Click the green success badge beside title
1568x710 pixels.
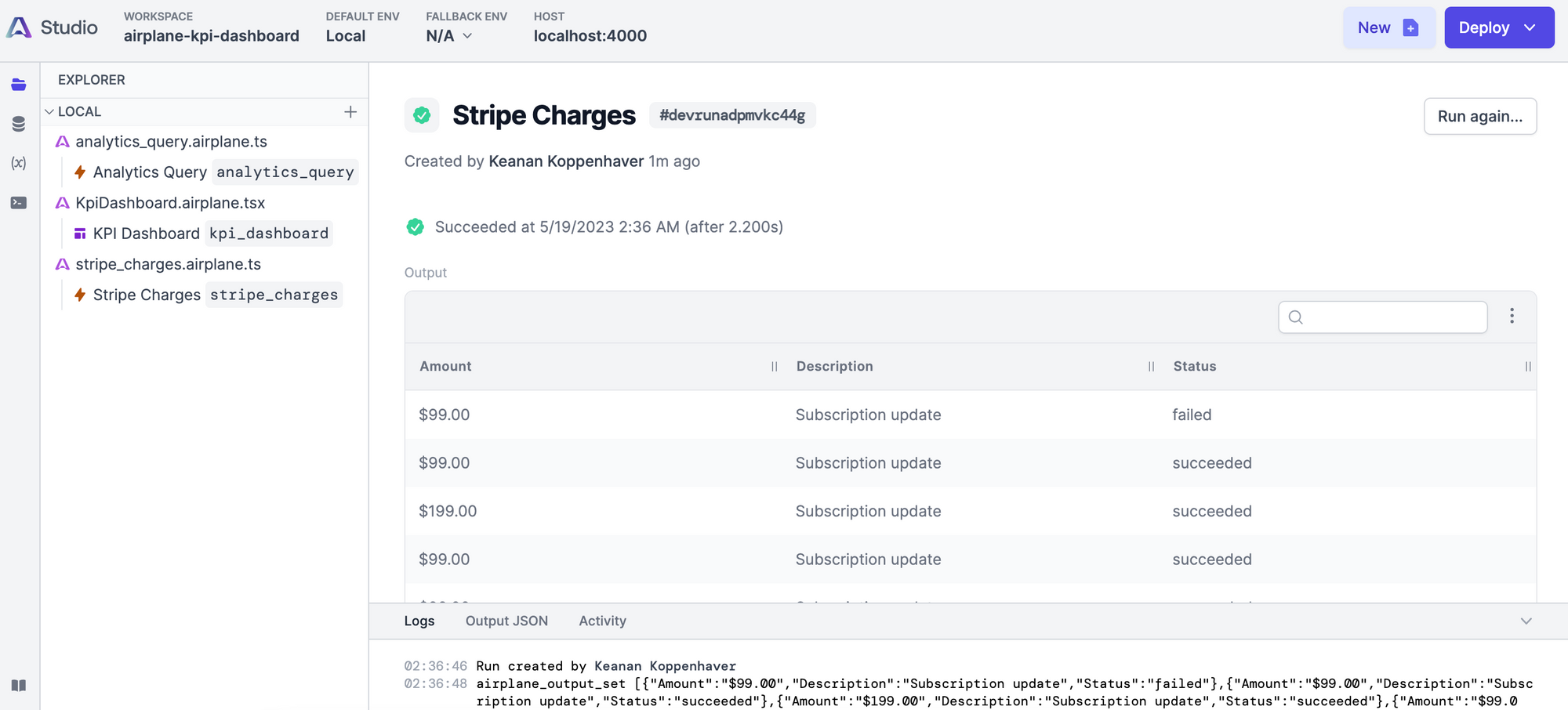click(422, 115)
